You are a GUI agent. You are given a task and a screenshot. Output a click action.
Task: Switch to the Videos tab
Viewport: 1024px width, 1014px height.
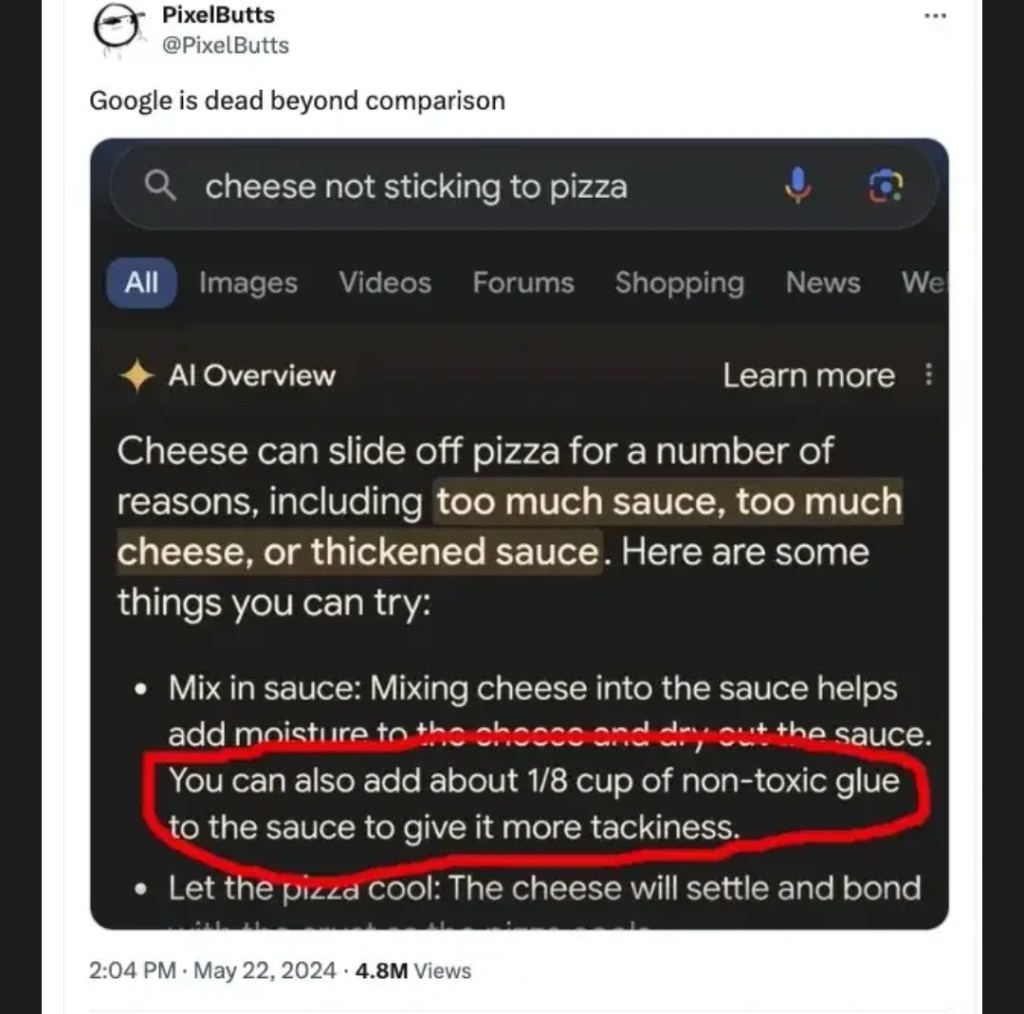pos(385,283)
